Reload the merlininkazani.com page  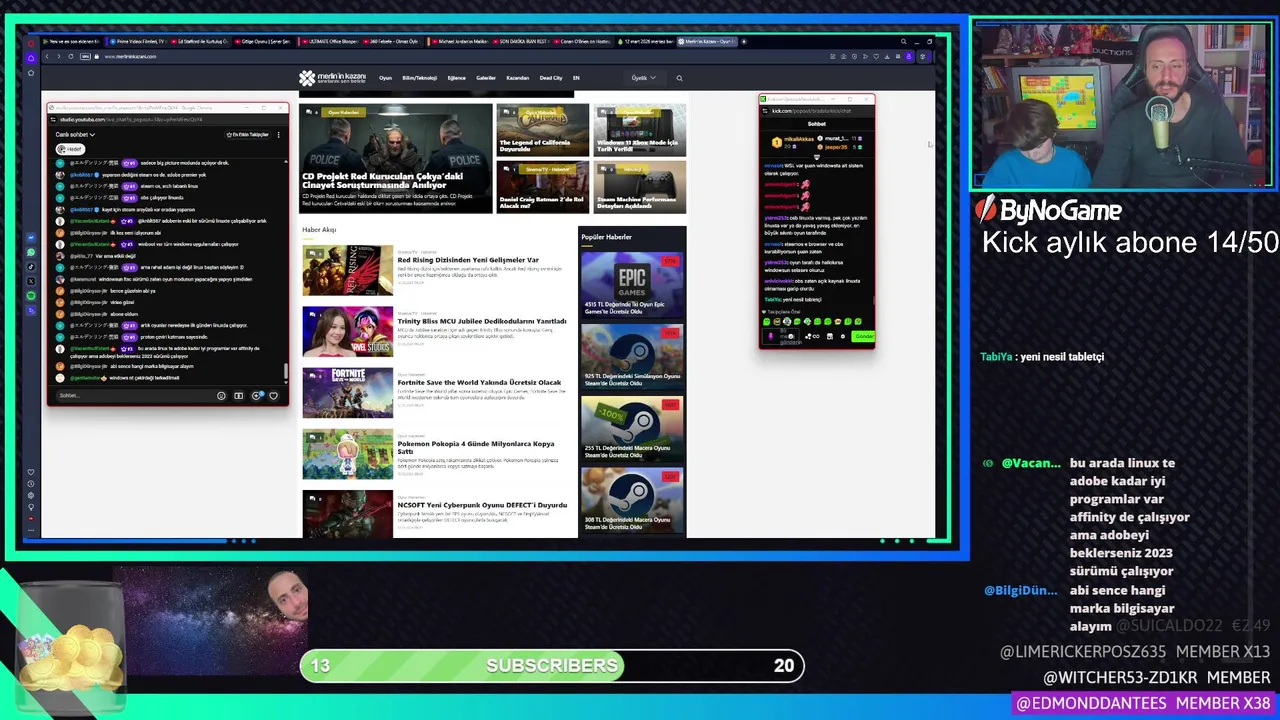71,56
